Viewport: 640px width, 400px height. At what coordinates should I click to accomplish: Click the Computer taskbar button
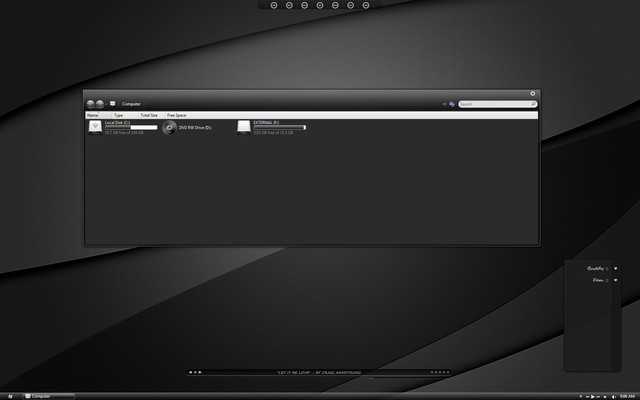[x=49, y=396]
